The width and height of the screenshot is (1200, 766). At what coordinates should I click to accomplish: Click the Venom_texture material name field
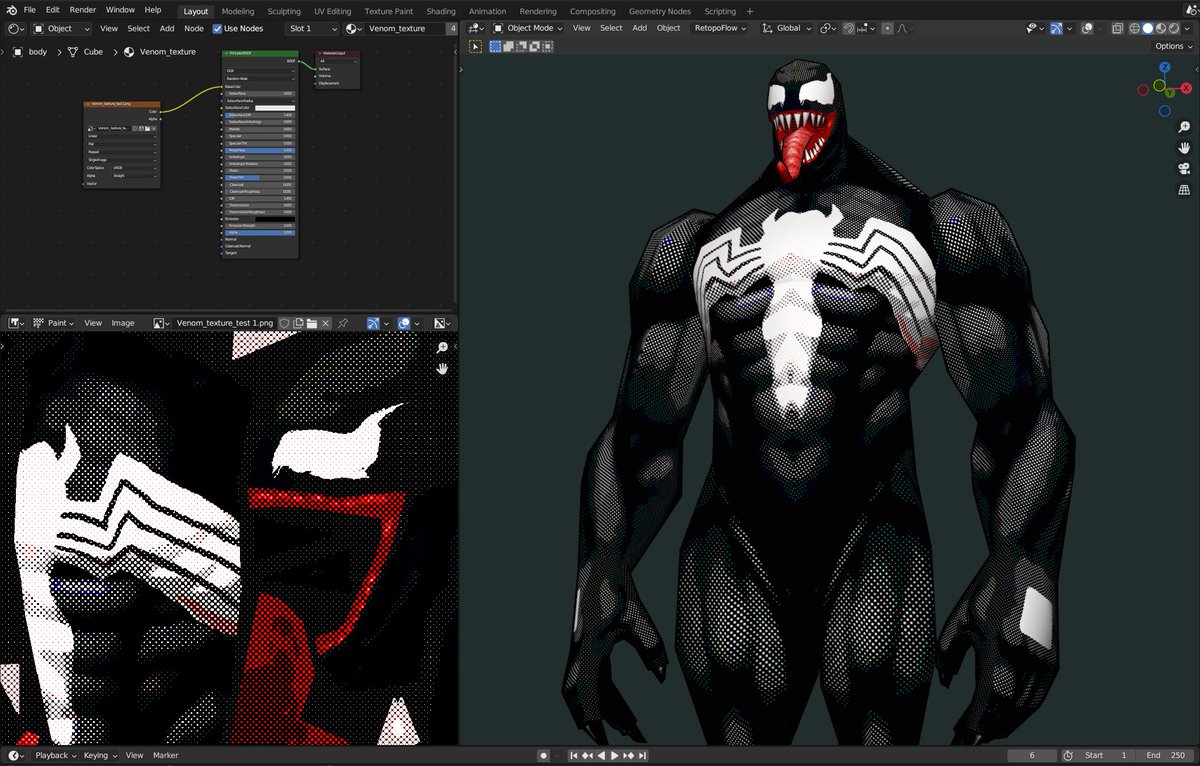click(x=405, y=29)
